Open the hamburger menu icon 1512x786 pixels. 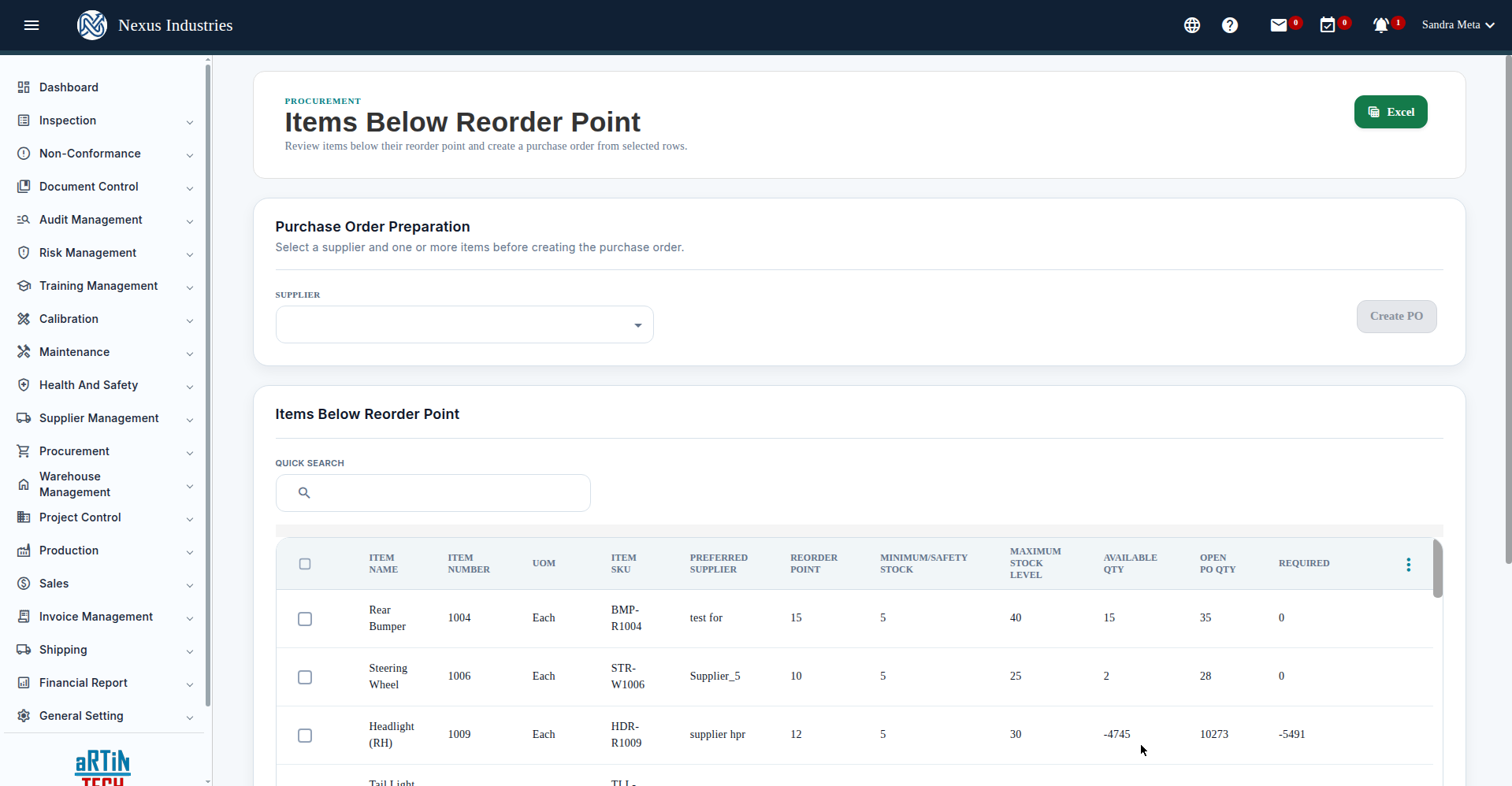pos(32,25)
